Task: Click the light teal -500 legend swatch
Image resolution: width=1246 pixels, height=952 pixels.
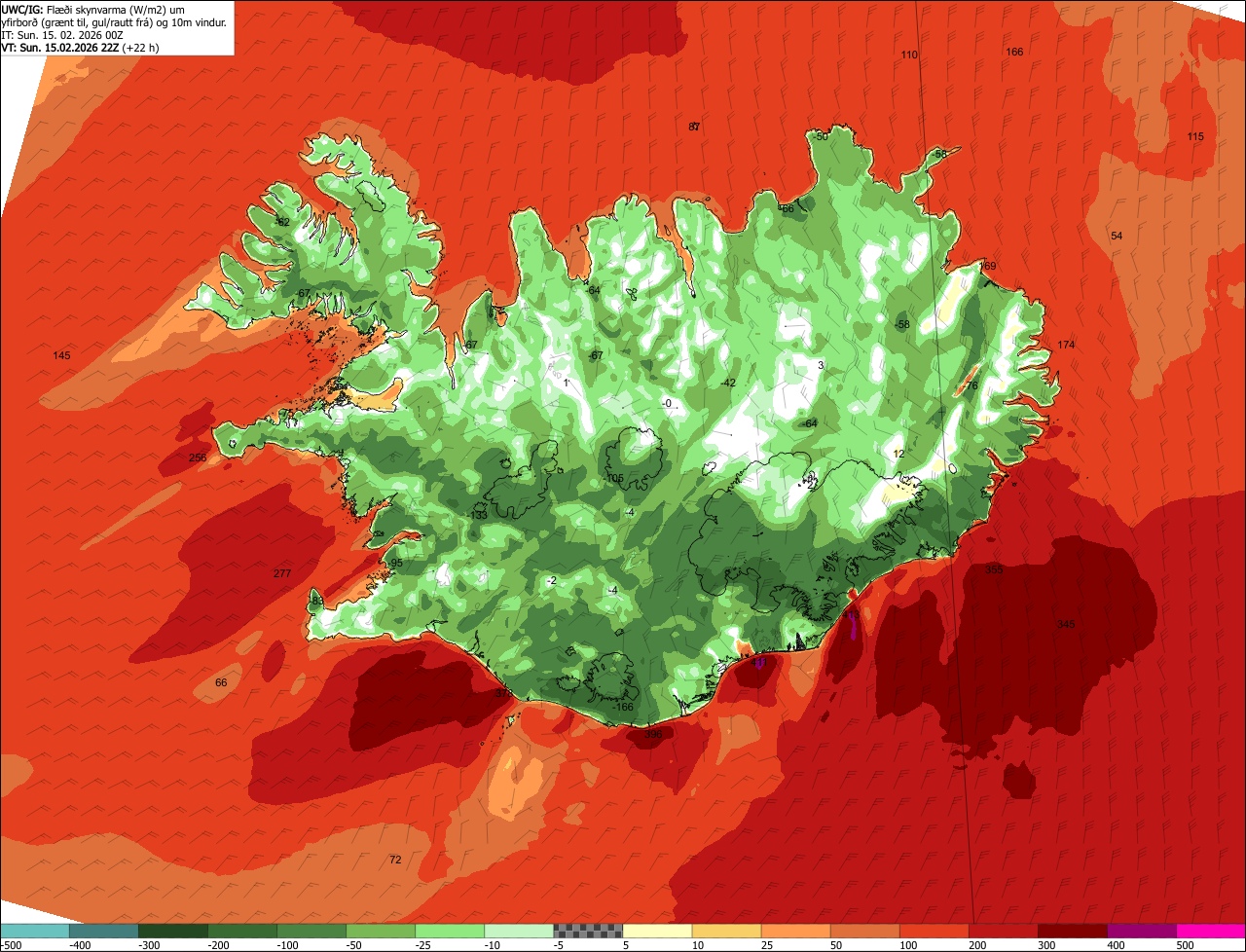Action: [x=35, y=931]
